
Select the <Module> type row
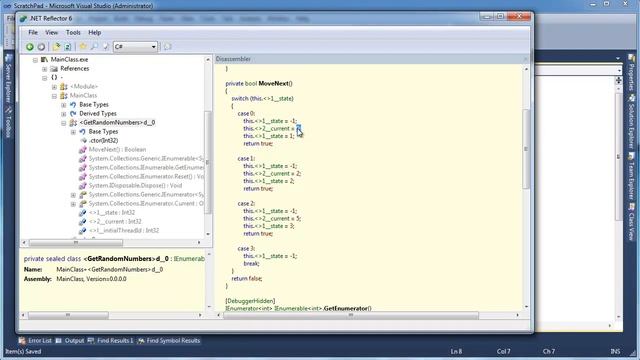[84, 87]
